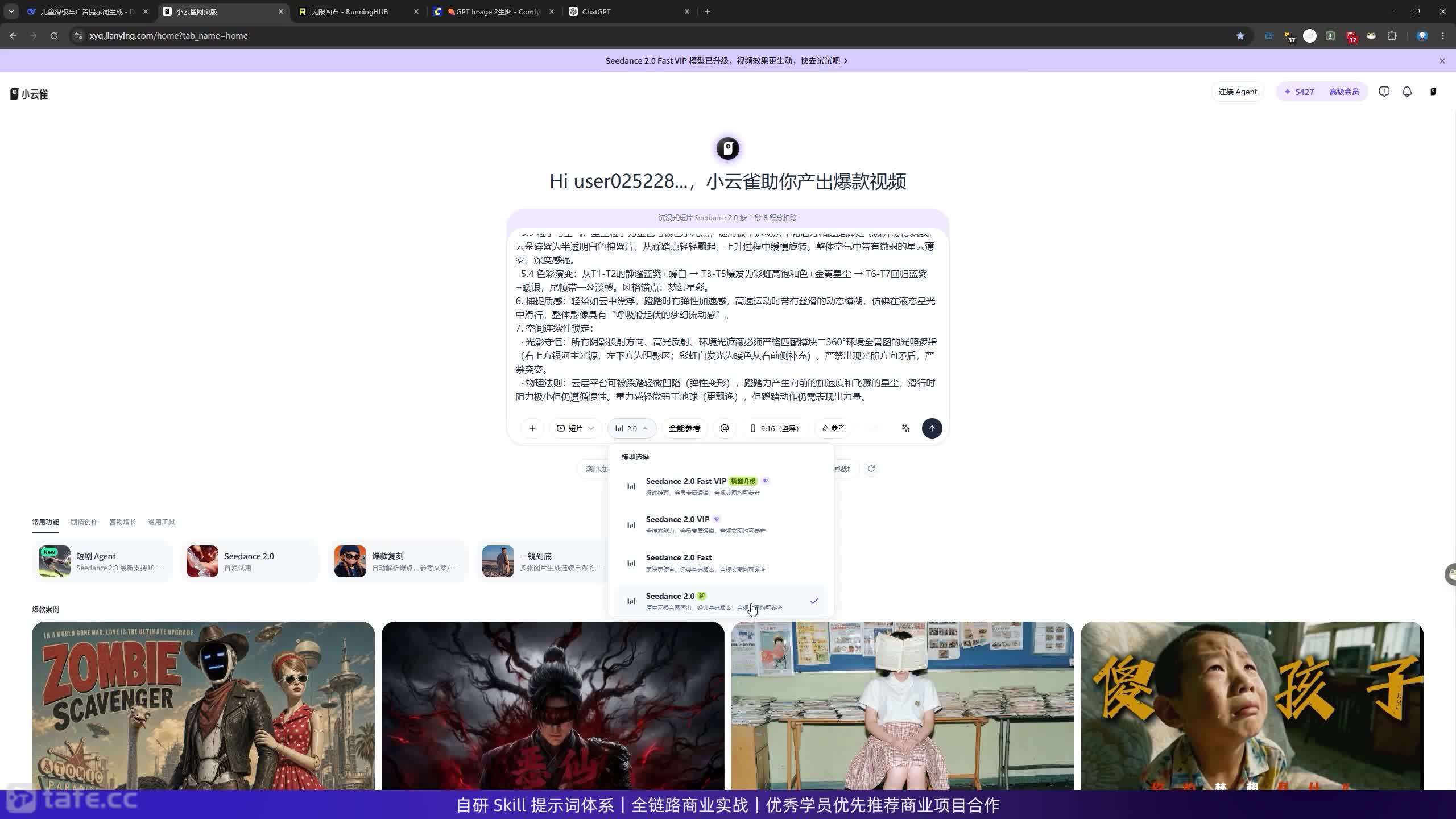Toggle the bookmark star icon
Image resolution: width=1456 pixels, height=819 pixels.
(1240, 36)
